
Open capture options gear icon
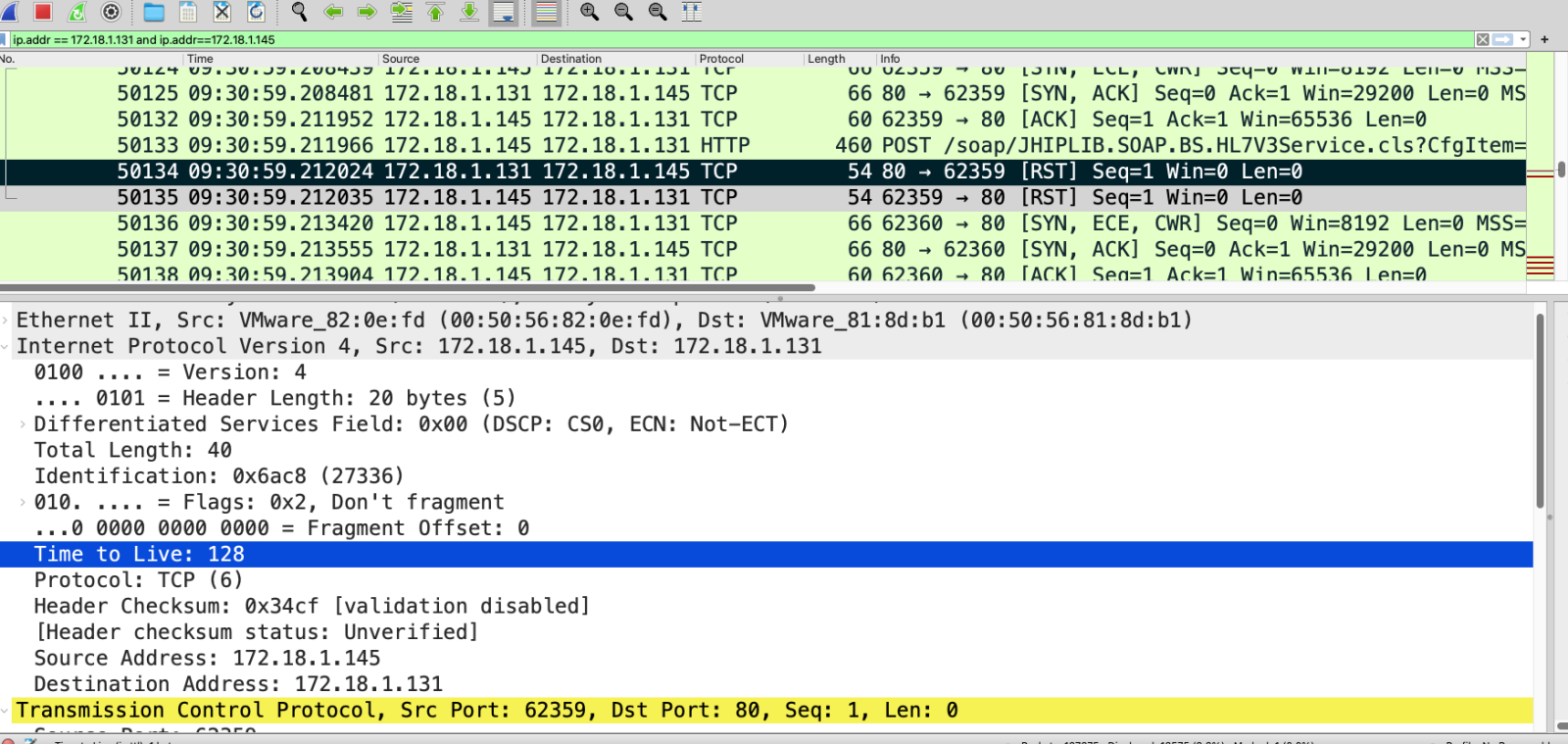click(x=111, y=12)
